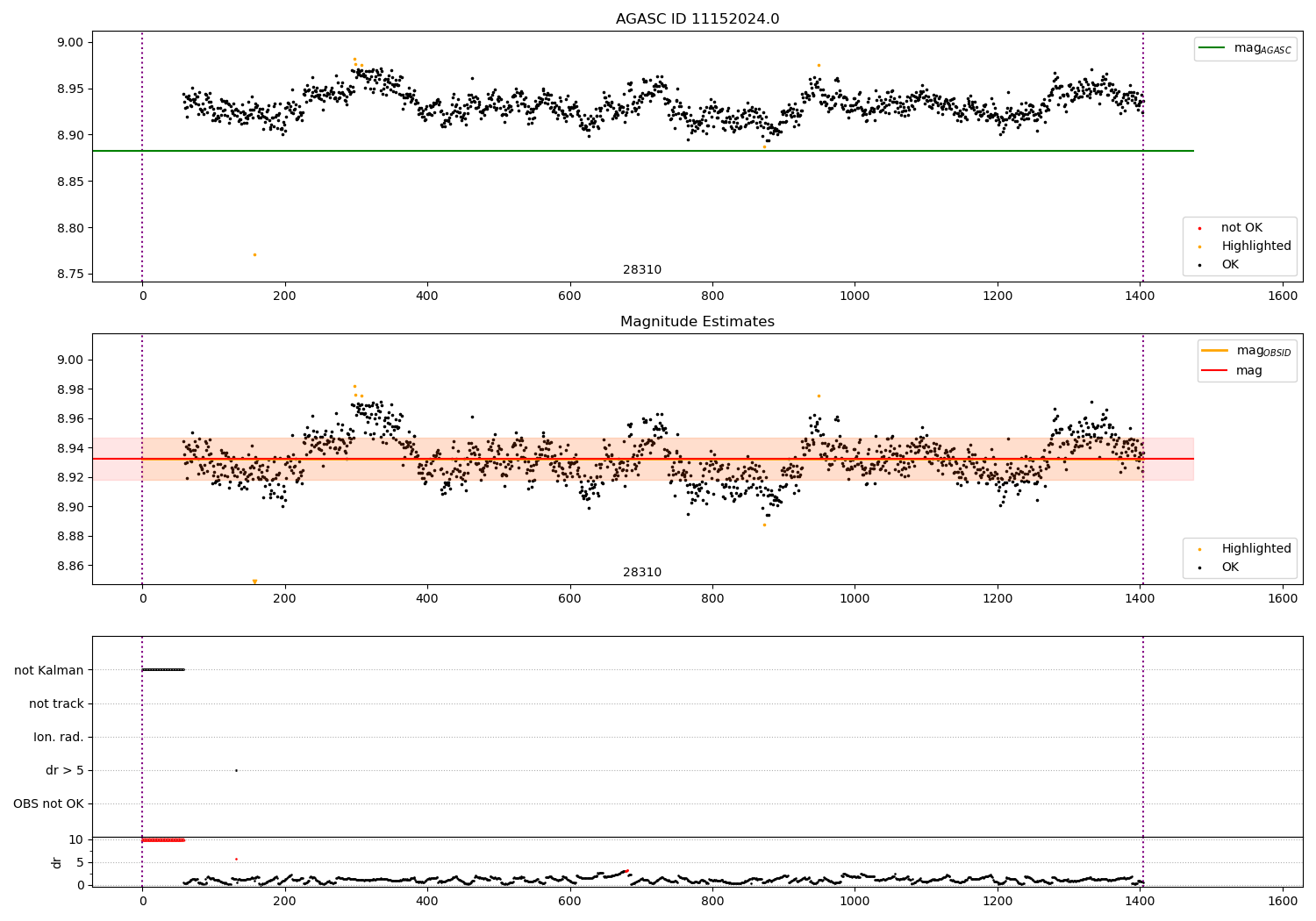The height and width of the screenshot is (921, 1316).
Task: Click the Ion. rad. axis label
Action: tap(59, 737)
